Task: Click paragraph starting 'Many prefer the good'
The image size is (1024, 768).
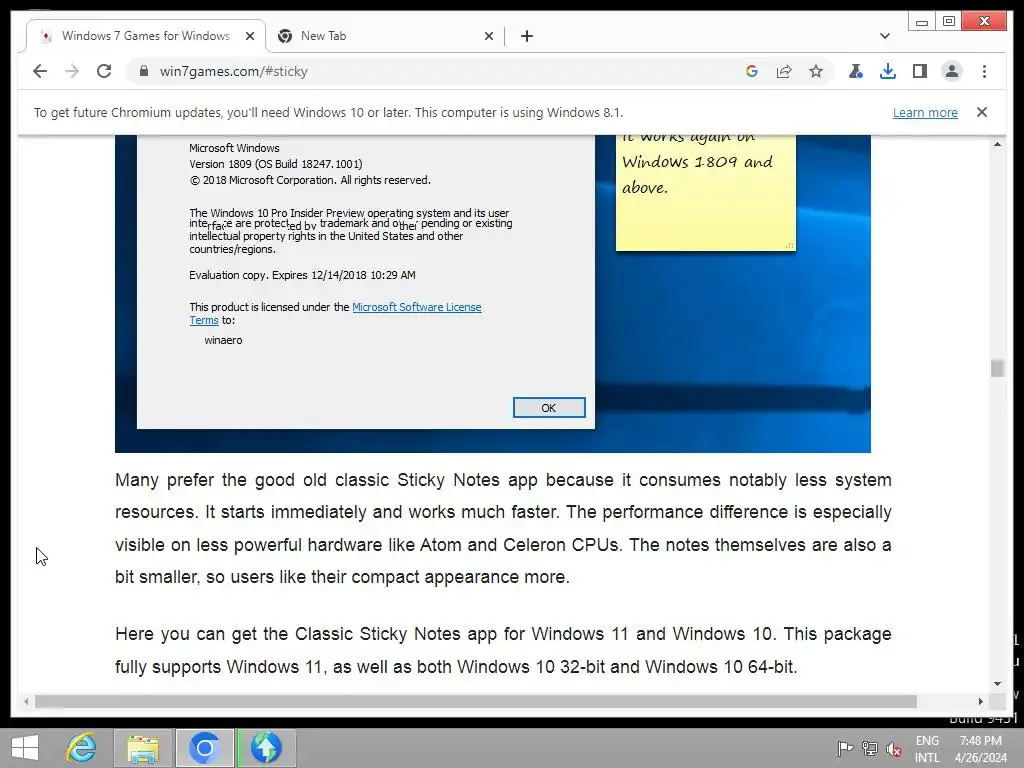Action: coord(503,528)
